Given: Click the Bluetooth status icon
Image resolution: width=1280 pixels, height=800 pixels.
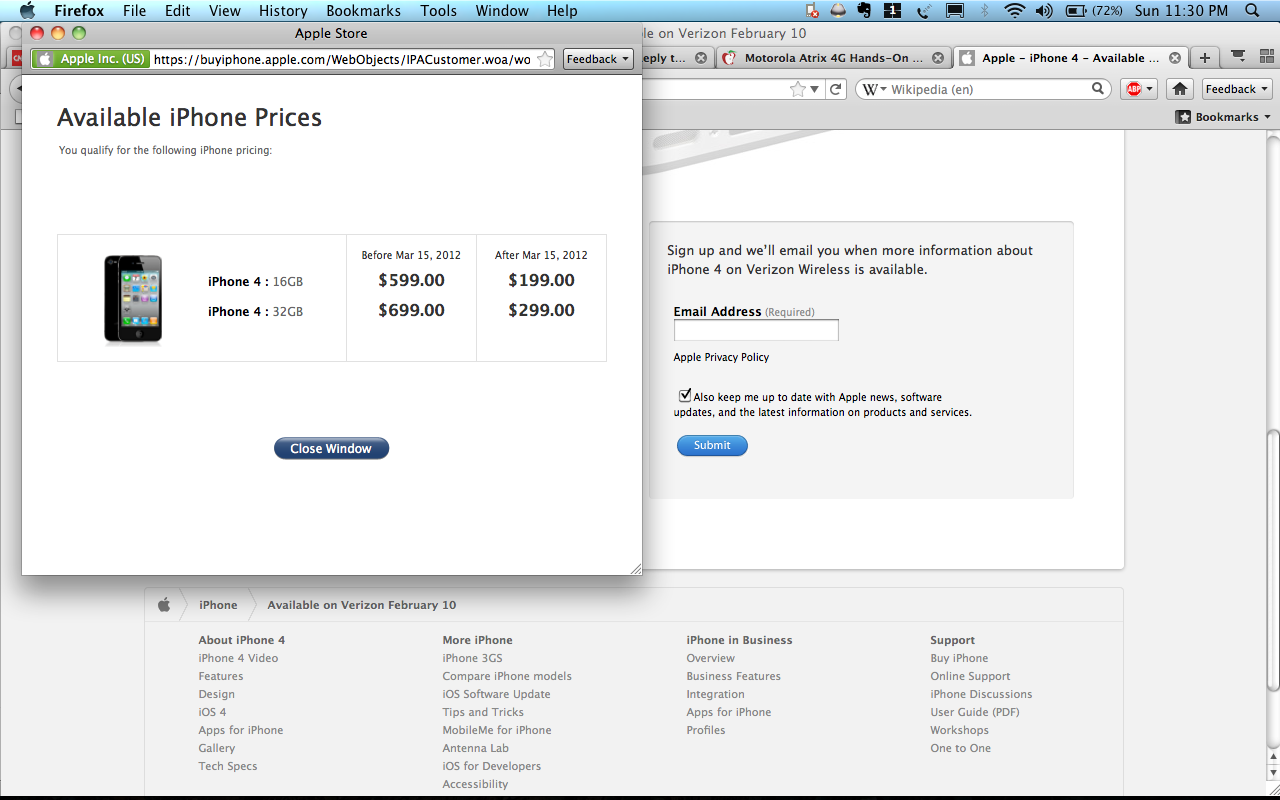Looking at the screenshot, I should click(984, 11).
